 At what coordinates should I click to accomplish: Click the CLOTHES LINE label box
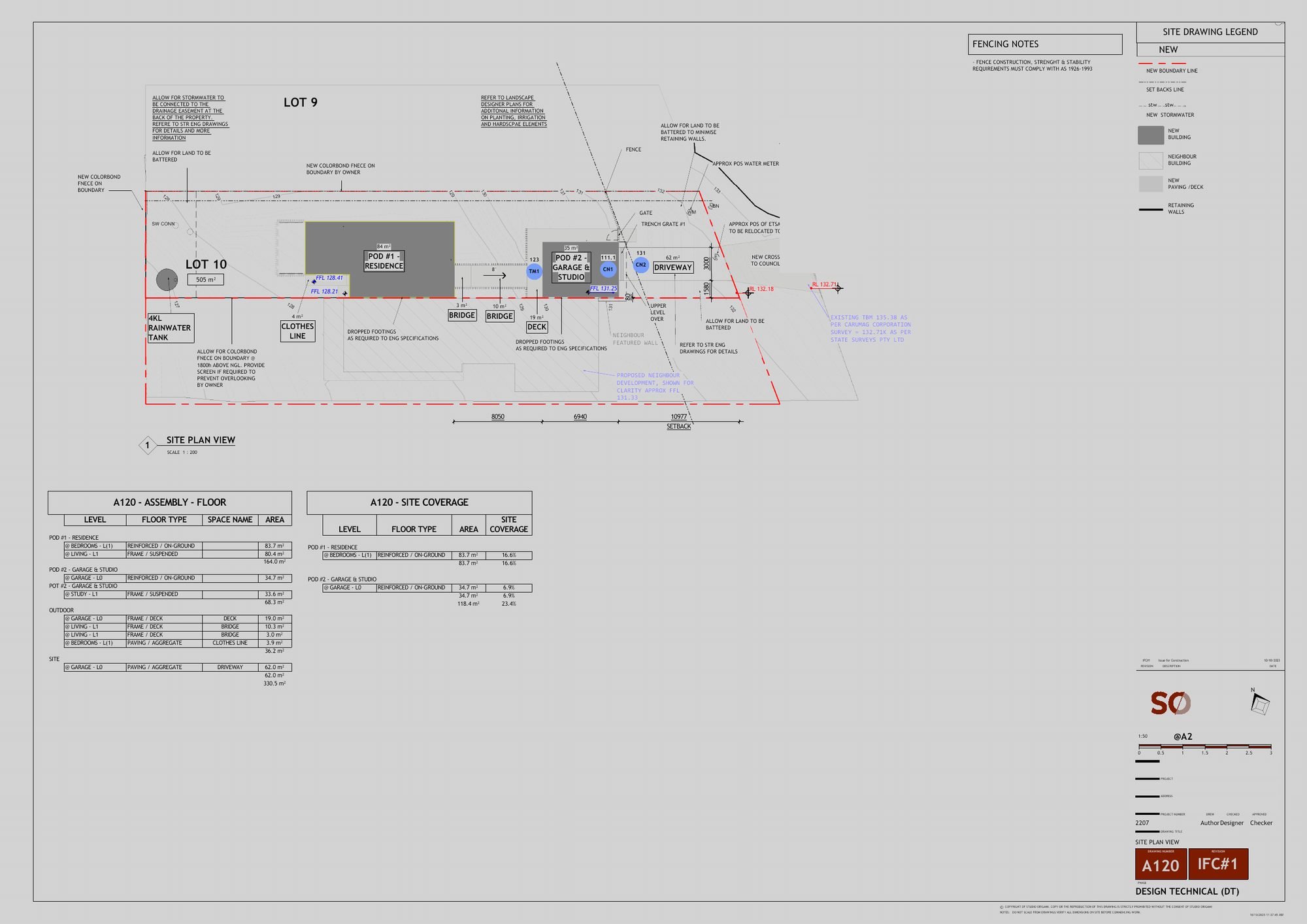click(297, 331)
